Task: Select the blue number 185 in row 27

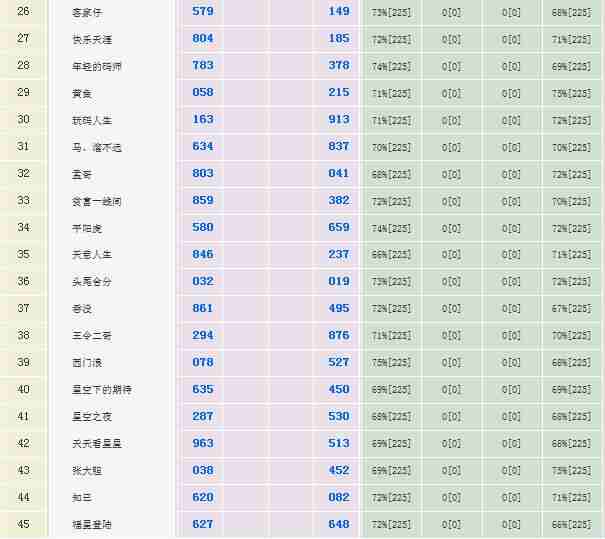Action: (x=339, y=39)
